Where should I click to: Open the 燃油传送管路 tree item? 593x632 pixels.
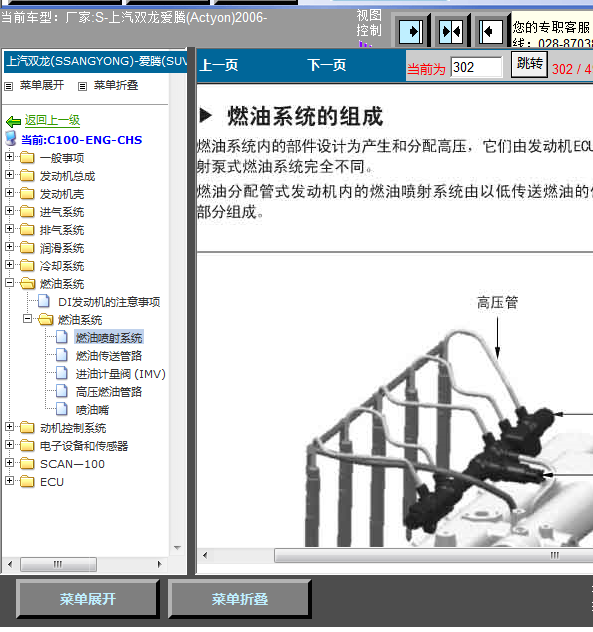109,356
